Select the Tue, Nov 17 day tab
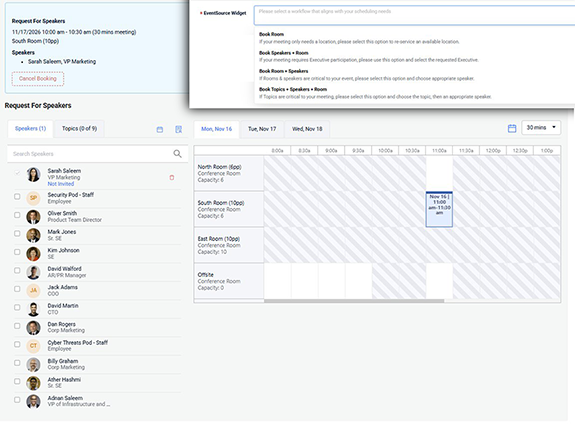 [262, 129]
